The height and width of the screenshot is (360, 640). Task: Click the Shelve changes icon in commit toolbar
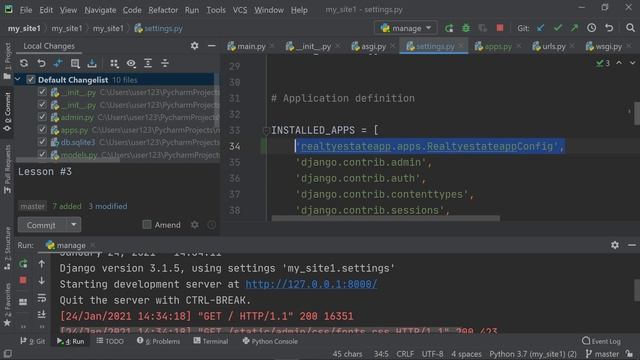click(x=92, y=63)
